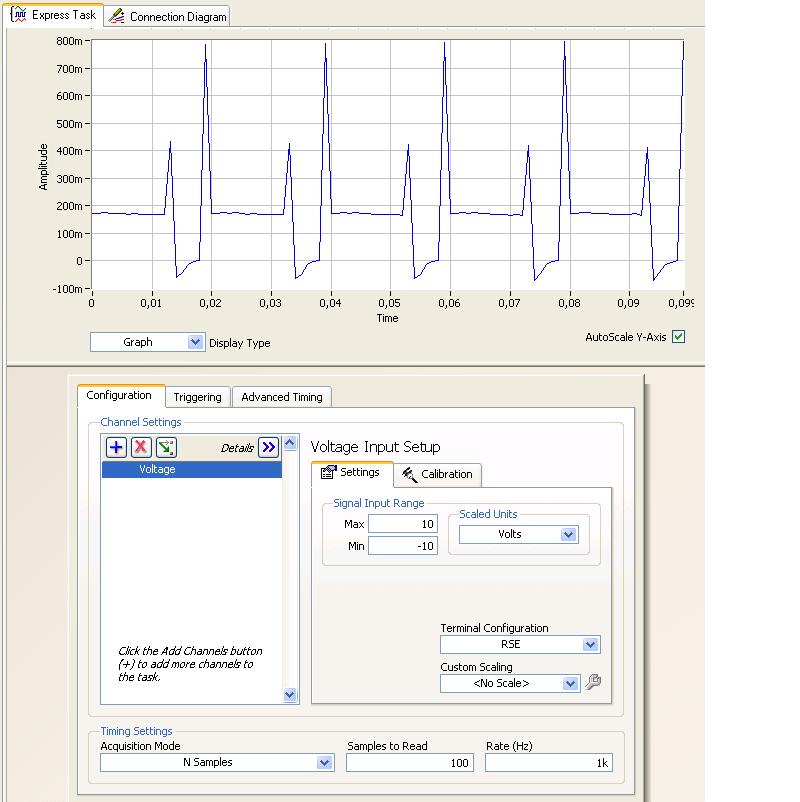Open the Custom Scaling No Scale dropdown
Screen dimensions: 800x802
click(569, 684)
